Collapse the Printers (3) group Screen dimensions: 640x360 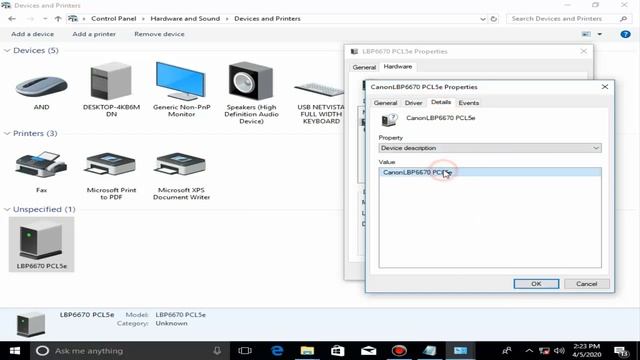(x=7, y=133)
